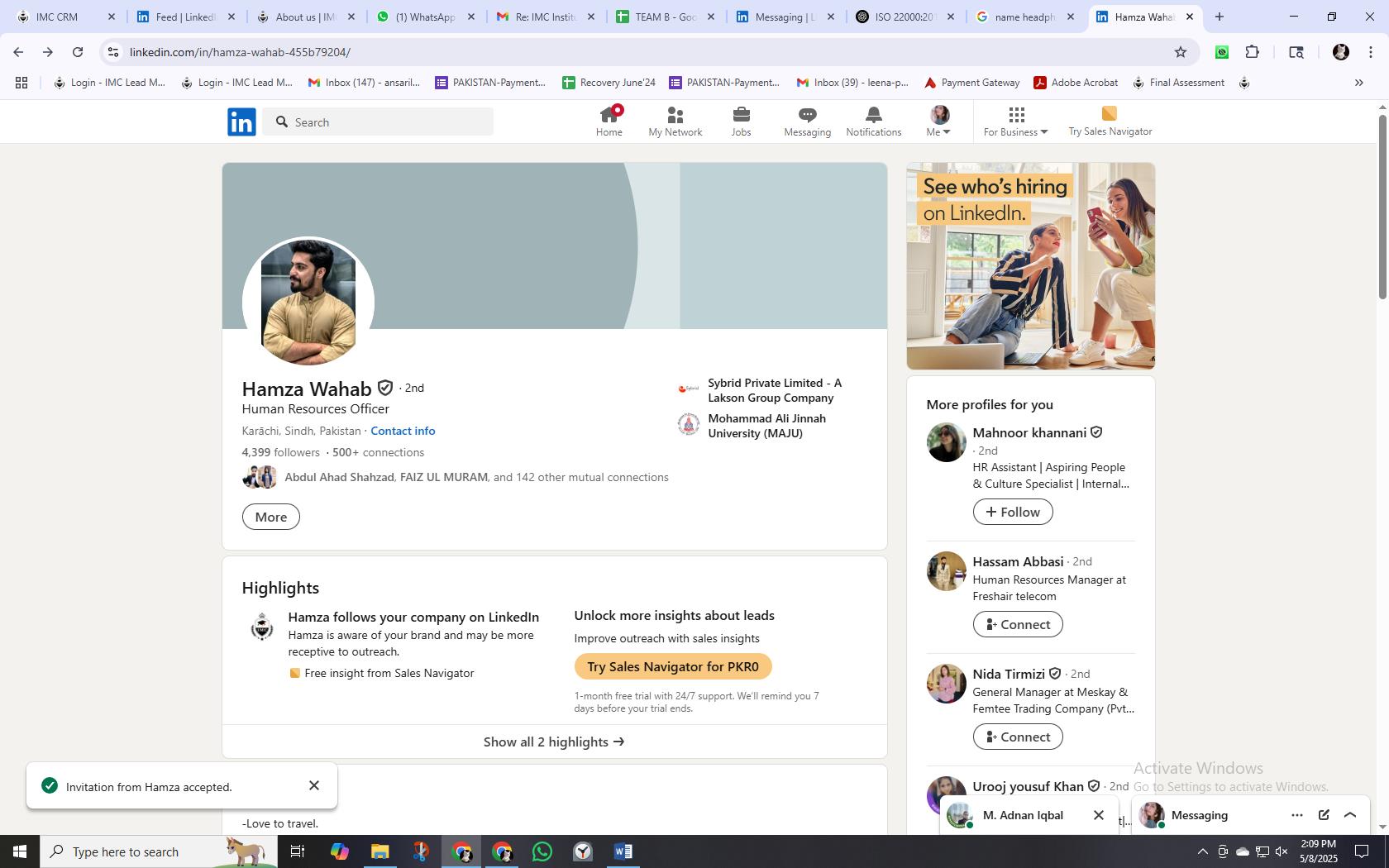Switch to Re: IMC Gmail tab
The image size is (1389, 868).
click(546, 17)
